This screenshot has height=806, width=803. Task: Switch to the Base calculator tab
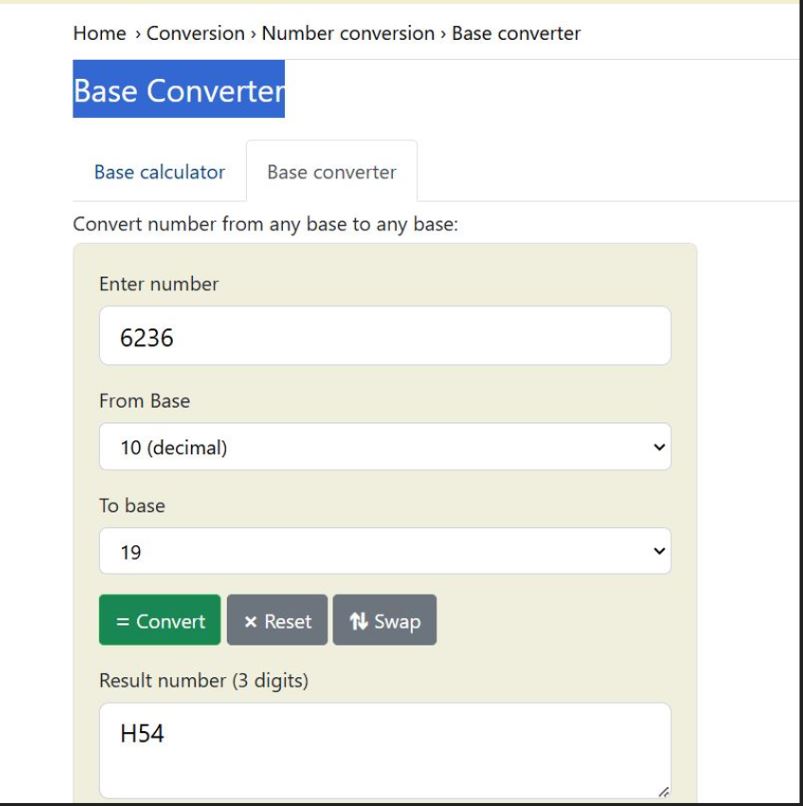[159, 172]
